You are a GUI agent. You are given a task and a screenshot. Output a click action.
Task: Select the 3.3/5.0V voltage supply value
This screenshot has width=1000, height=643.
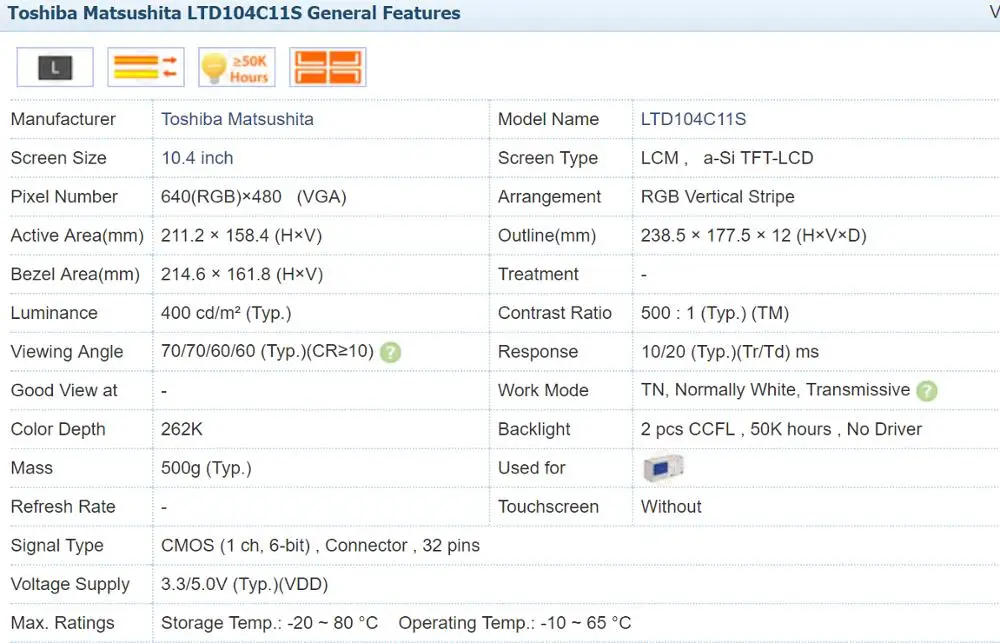coord(244,584)
